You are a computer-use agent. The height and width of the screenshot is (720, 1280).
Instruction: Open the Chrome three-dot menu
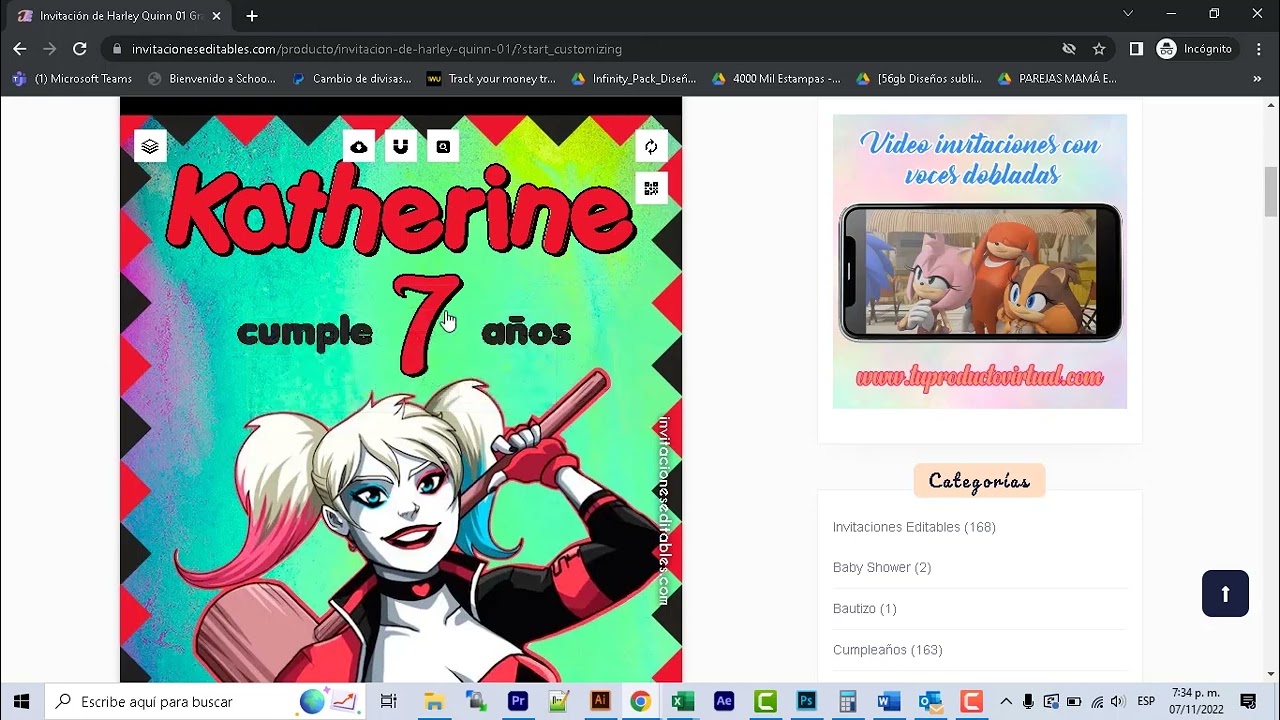point(1257,49)
